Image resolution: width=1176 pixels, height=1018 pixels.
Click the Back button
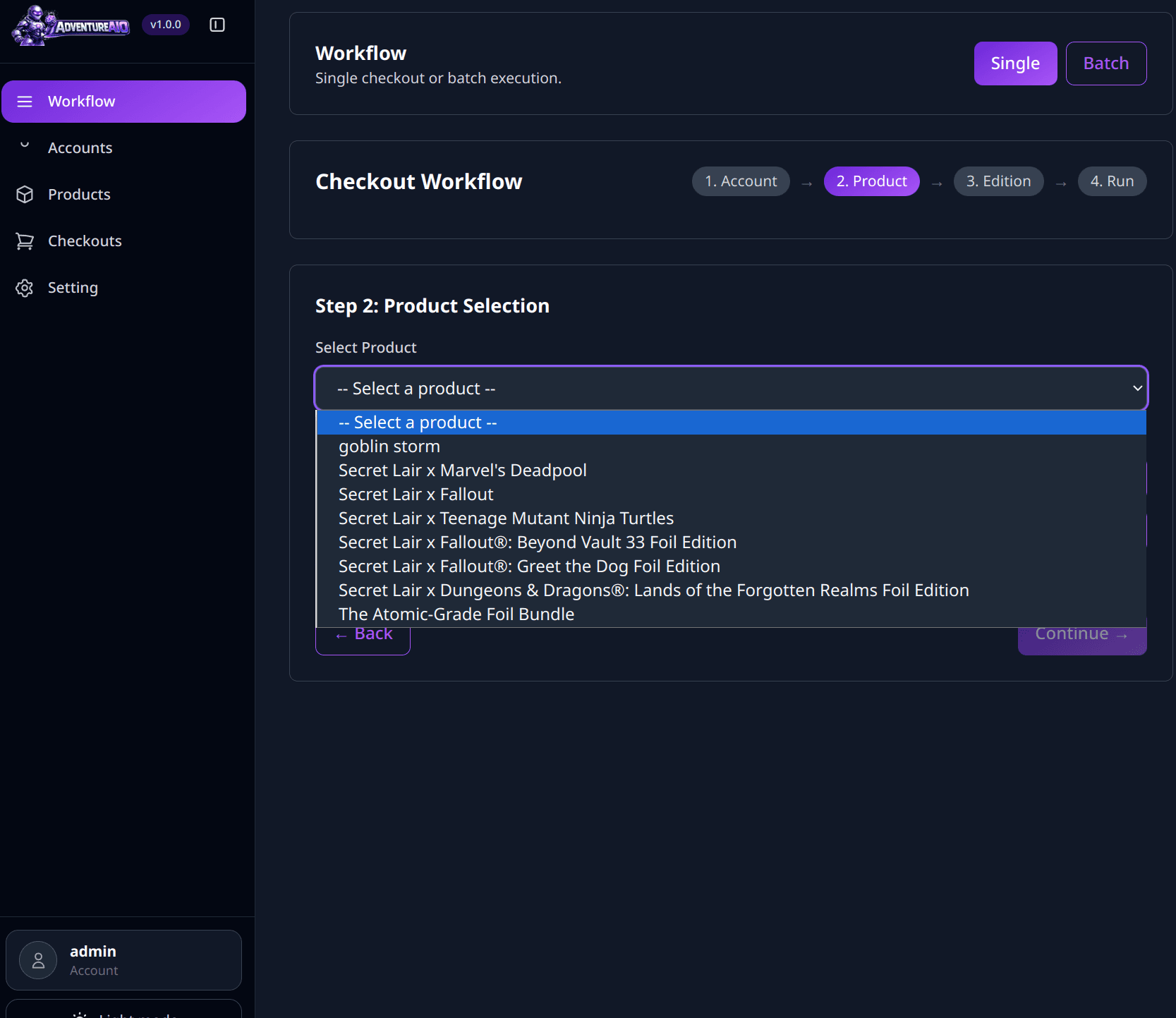[363, 638]
